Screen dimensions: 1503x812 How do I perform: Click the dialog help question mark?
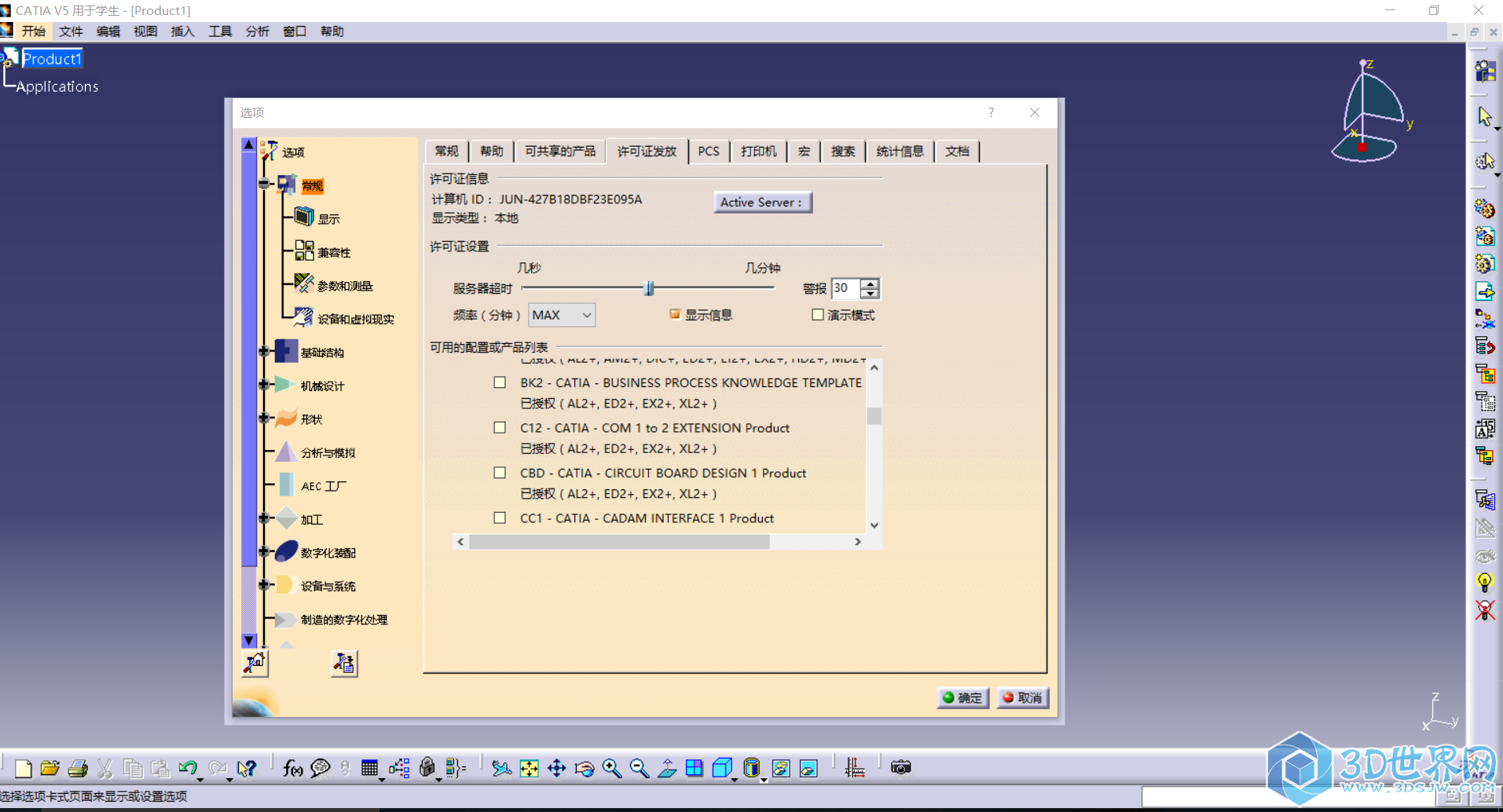992,112
